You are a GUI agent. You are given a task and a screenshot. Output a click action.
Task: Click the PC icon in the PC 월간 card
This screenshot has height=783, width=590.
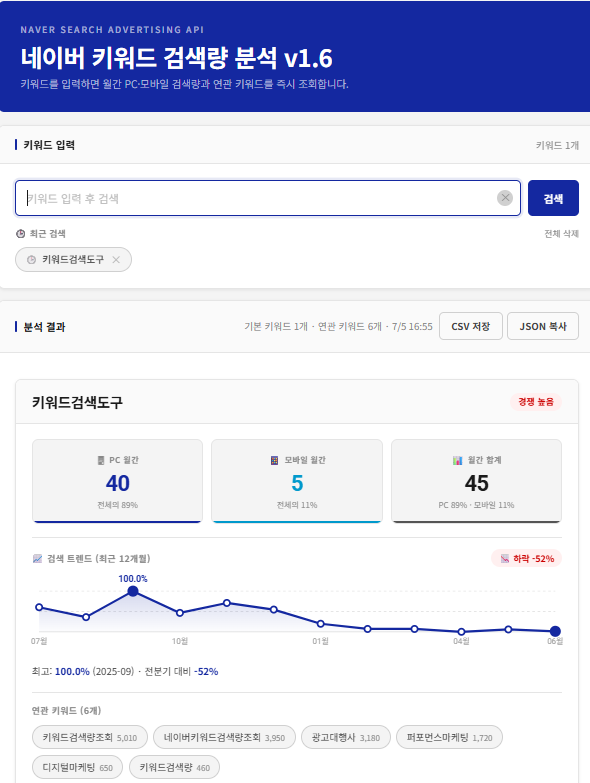(x=101, y=460)
